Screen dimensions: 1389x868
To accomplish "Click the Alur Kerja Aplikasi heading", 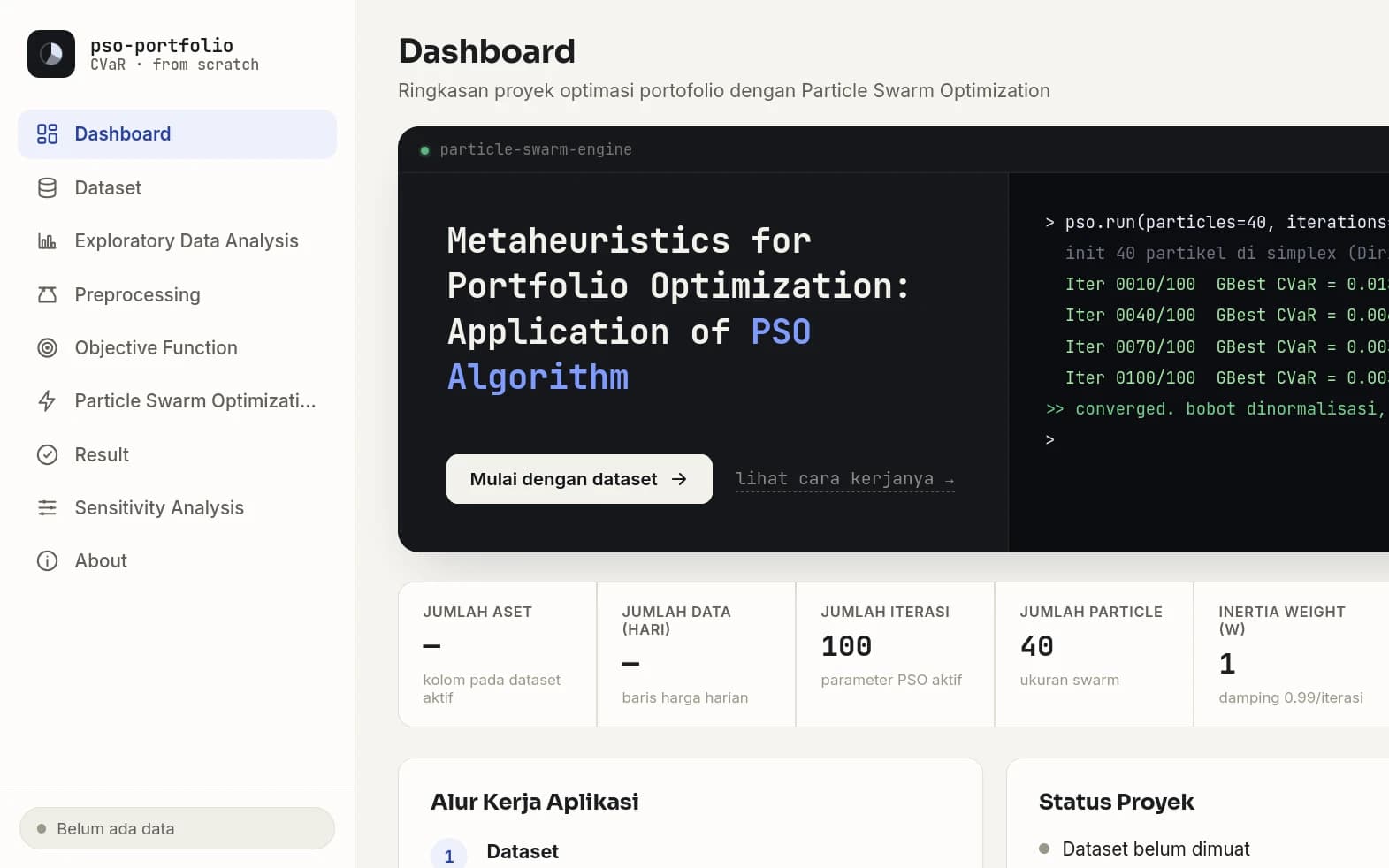I will point(534,802).
